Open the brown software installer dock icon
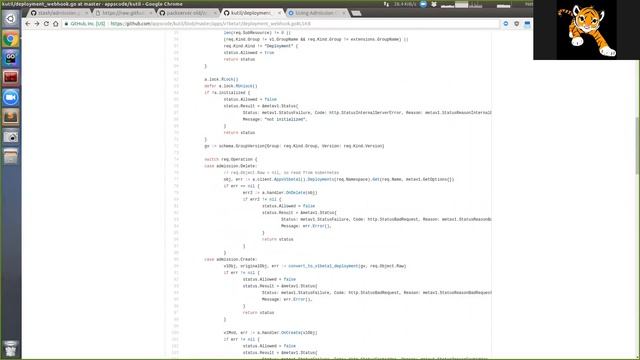640x360 pixels. click(x=11, y=117)
